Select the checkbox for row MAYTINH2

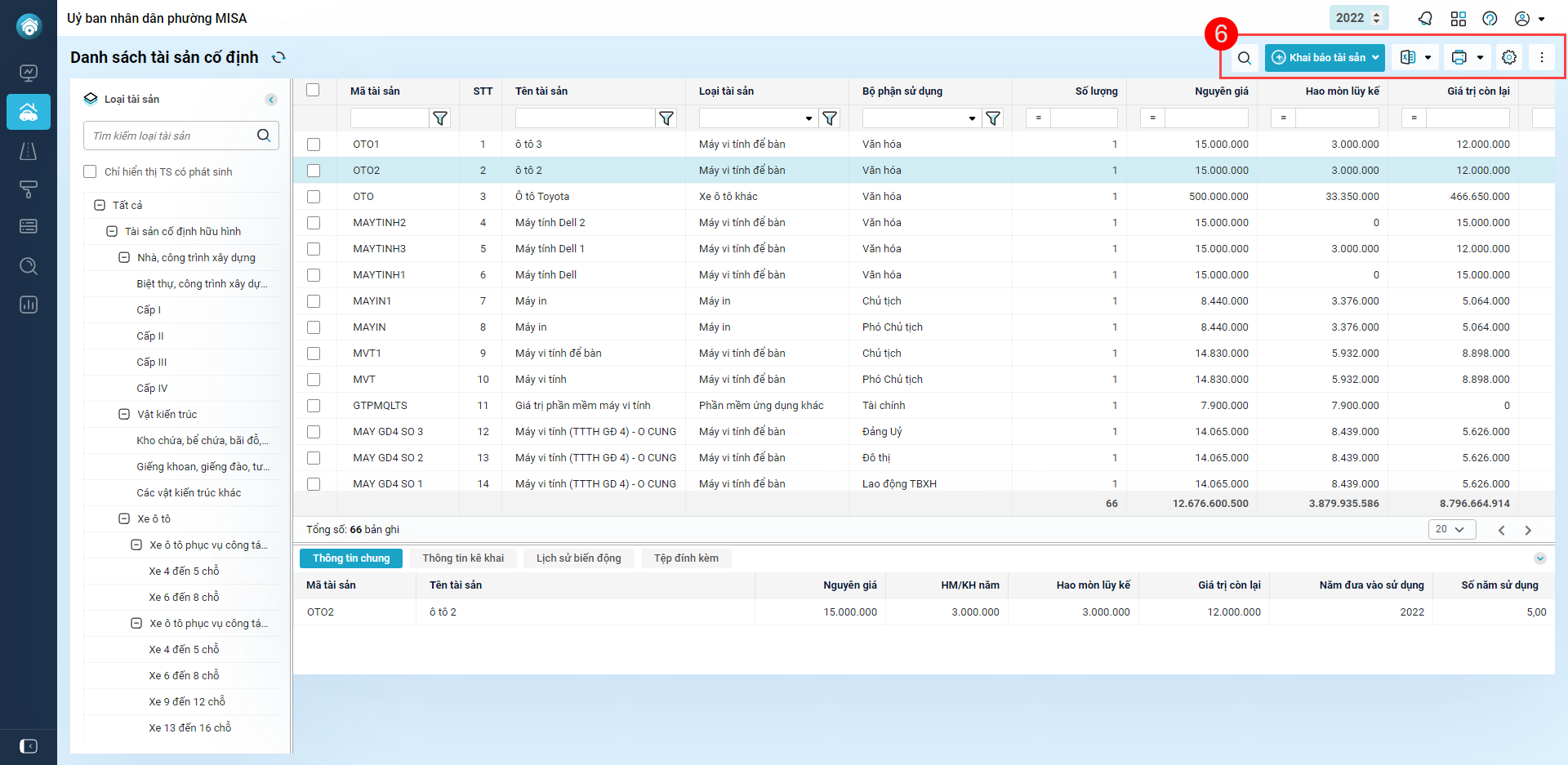[x=314, y=223]
